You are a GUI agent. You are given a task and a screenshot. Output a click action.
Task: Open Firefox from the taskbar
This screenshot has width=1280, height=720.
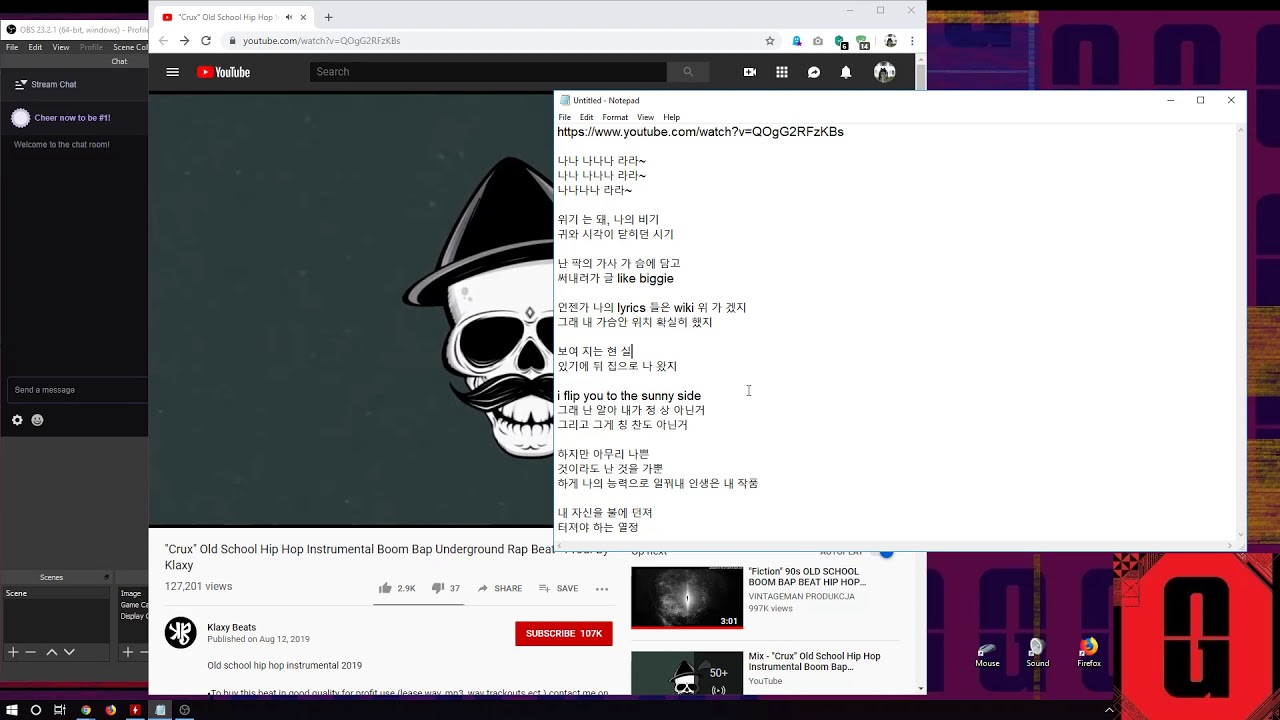point(110,710)
